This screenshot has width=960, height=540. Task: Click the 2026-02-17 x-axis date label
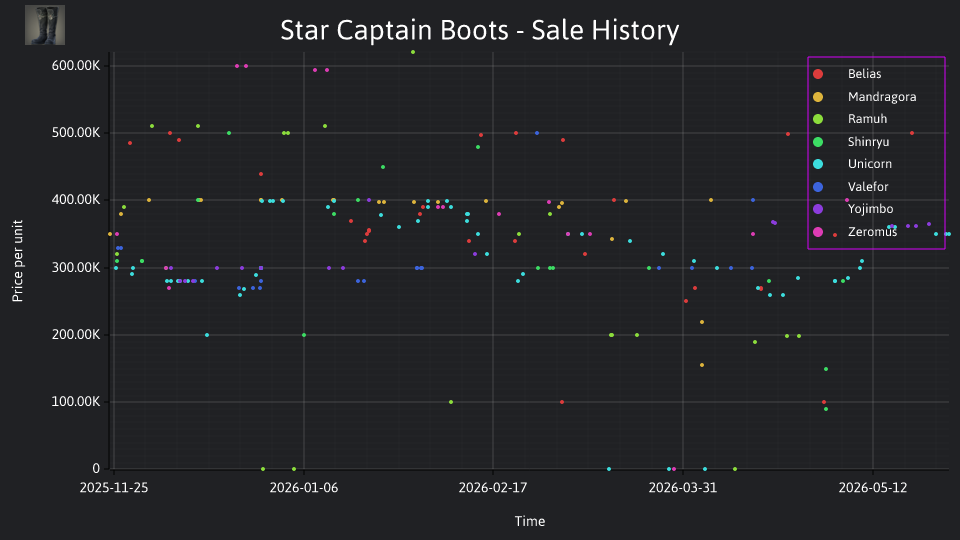pyautogui.click(x=493, y=487)
